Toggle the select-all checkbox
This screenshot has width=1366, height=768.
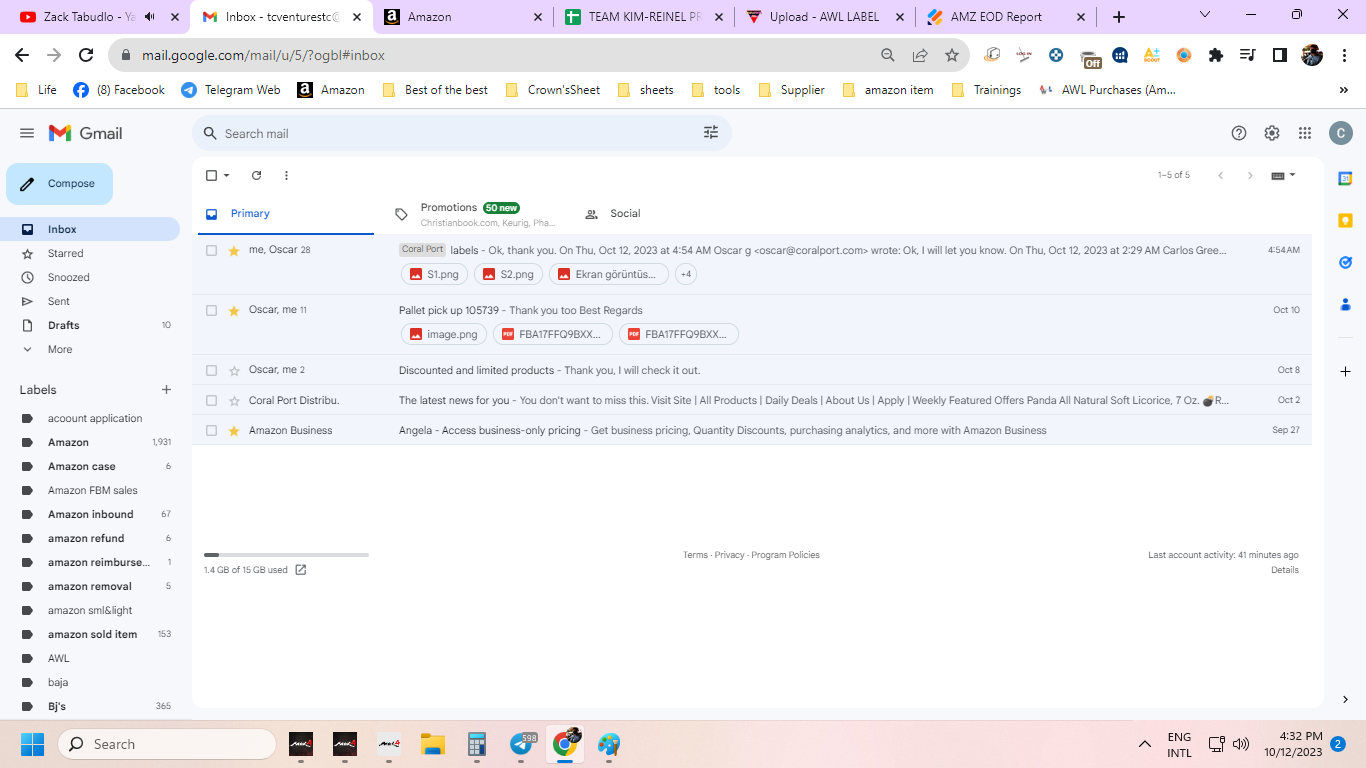coord(211,175)
